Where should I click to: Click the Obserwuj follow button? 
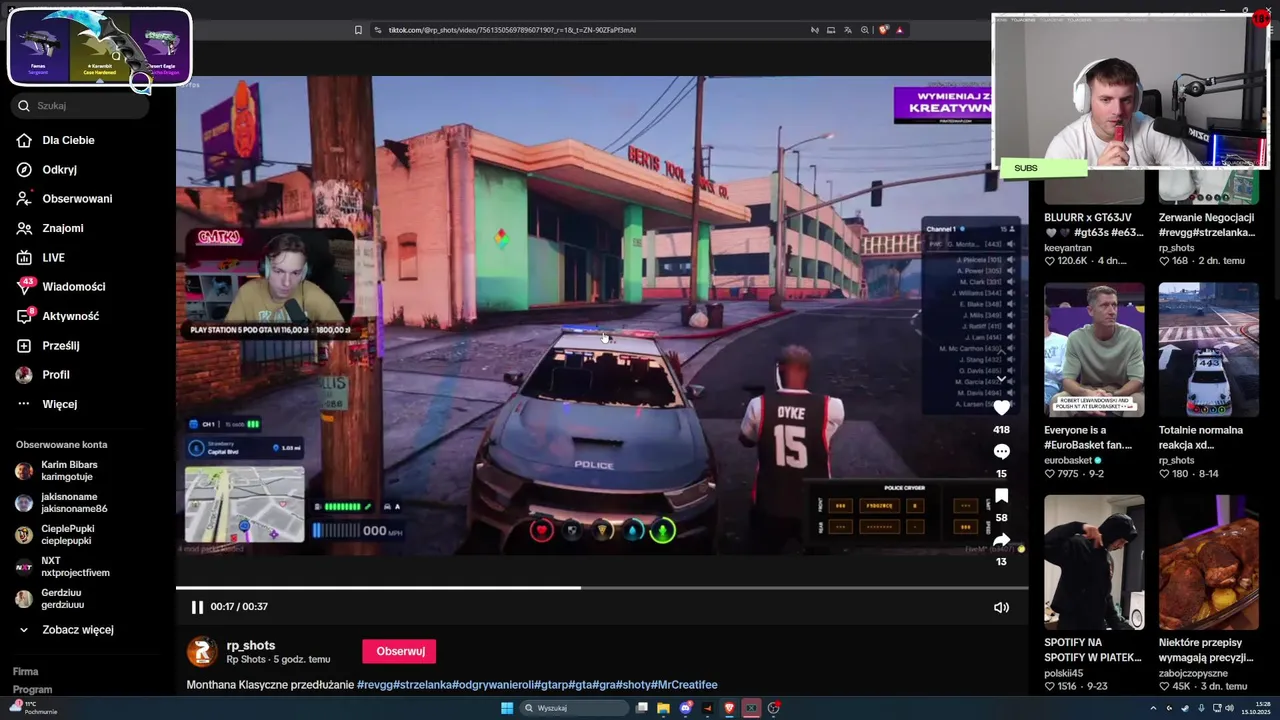[x=399, y=651]
